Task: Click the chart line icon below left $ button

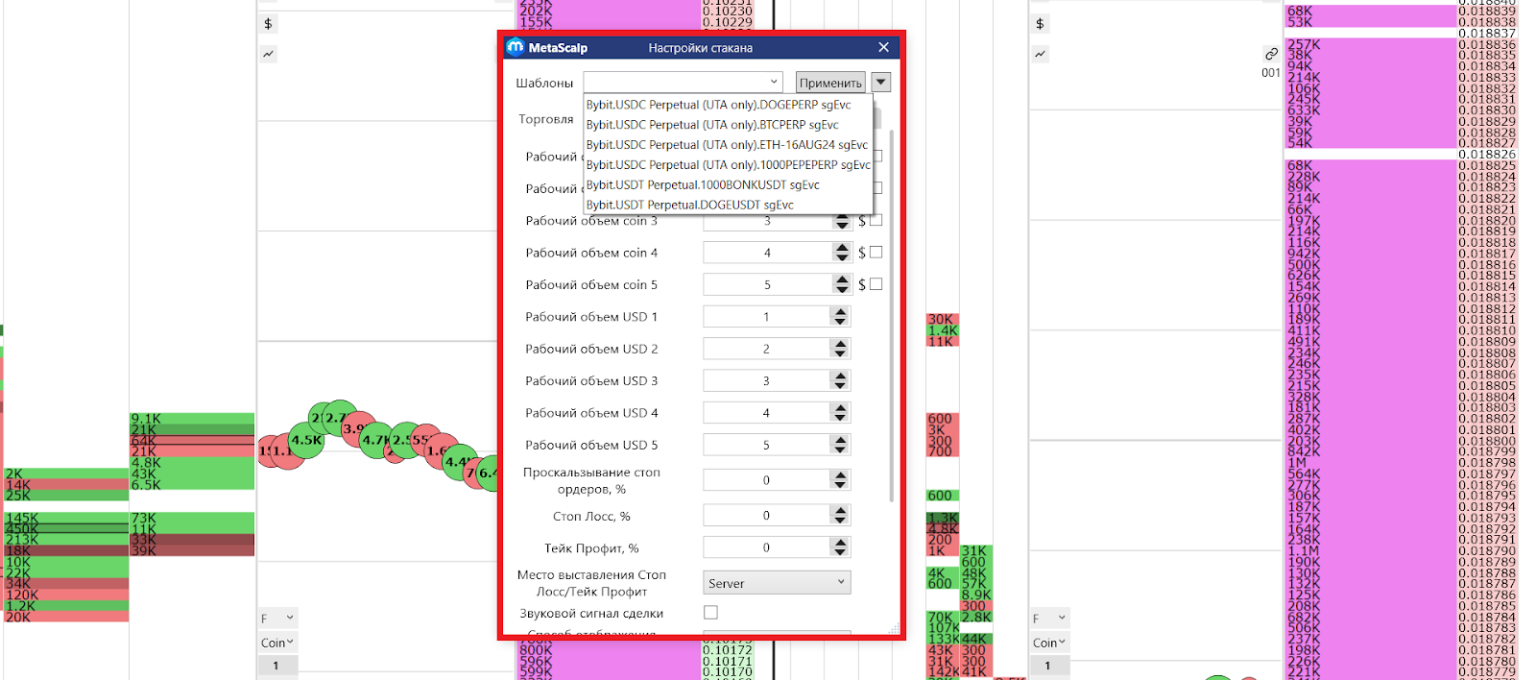Action: (x=268, y=54)
